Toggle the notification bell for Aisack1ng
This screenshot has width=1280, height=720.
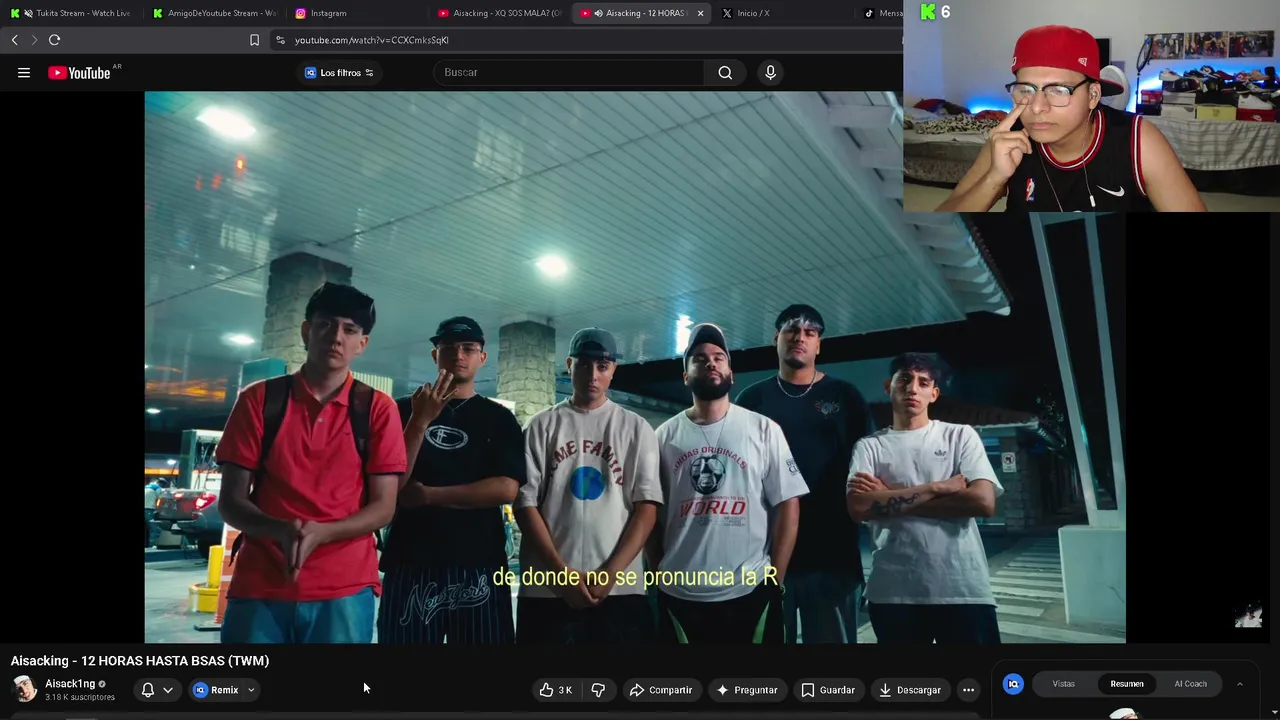pyautogui.click(x=148, y=690)
